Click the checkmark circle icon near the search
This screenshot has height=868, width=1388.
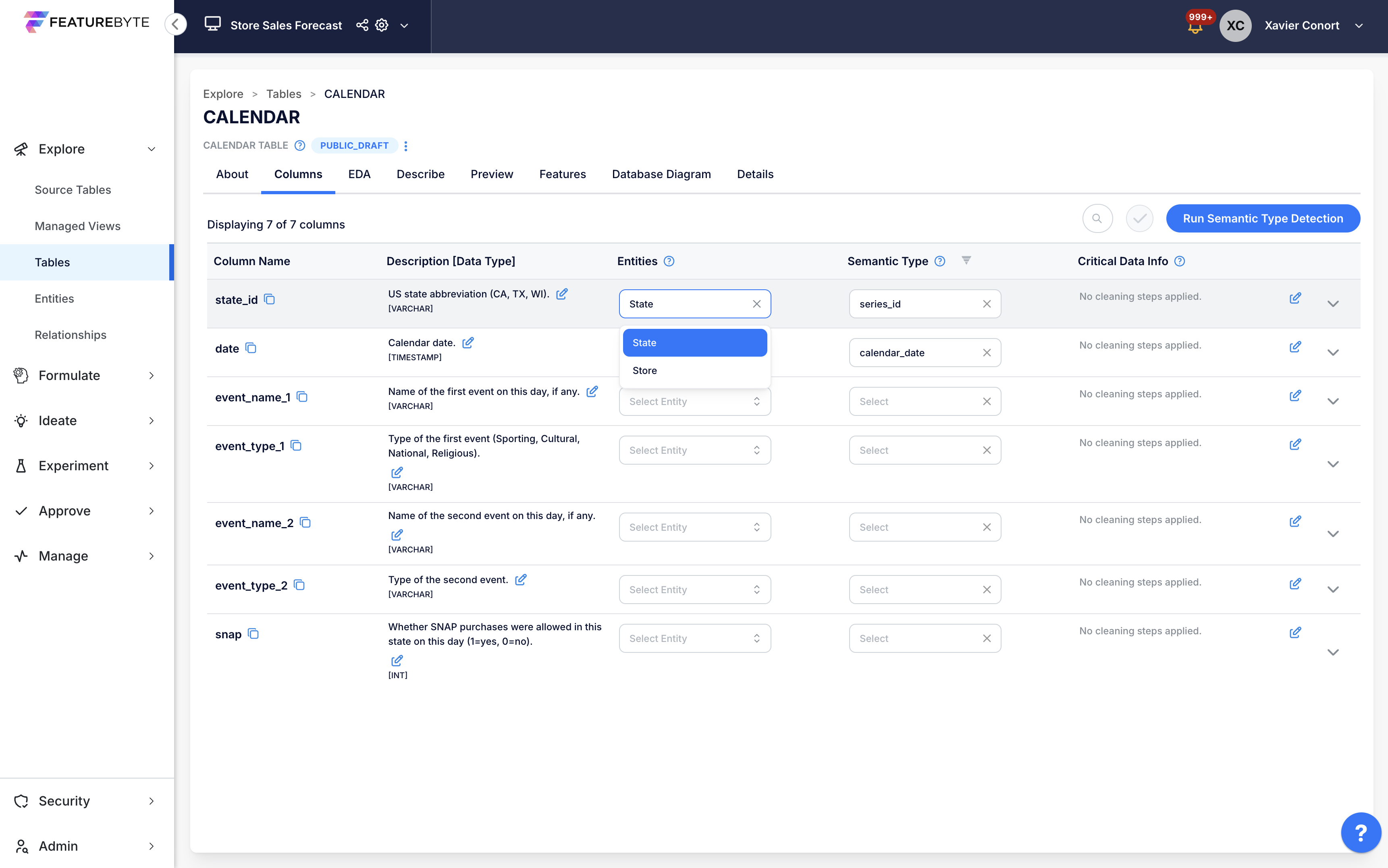tap(1139, 218)
